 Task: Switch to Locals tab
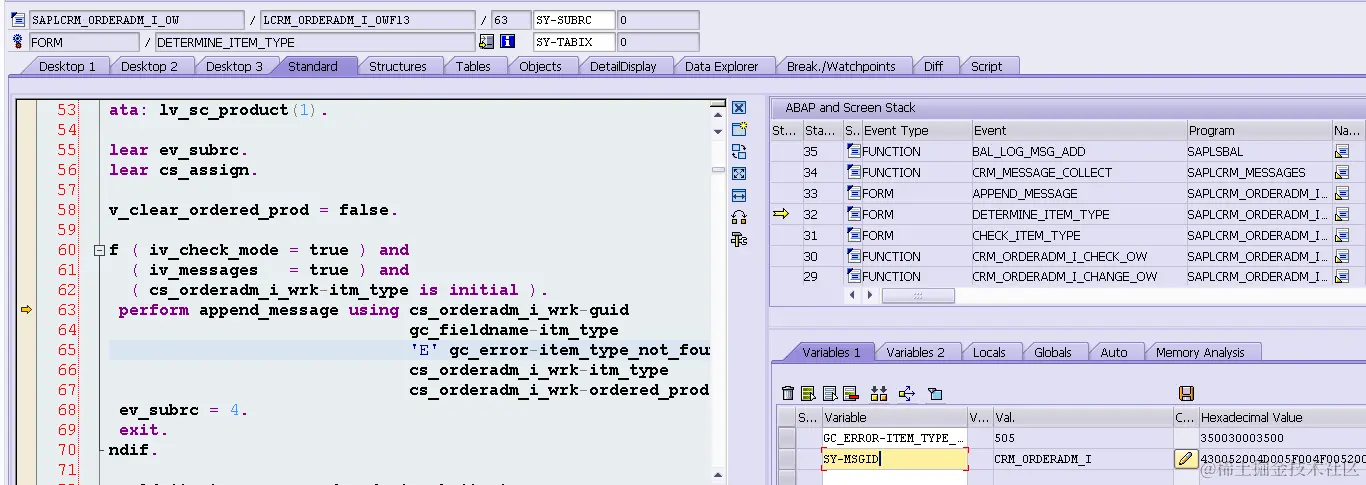pos(989,352)
